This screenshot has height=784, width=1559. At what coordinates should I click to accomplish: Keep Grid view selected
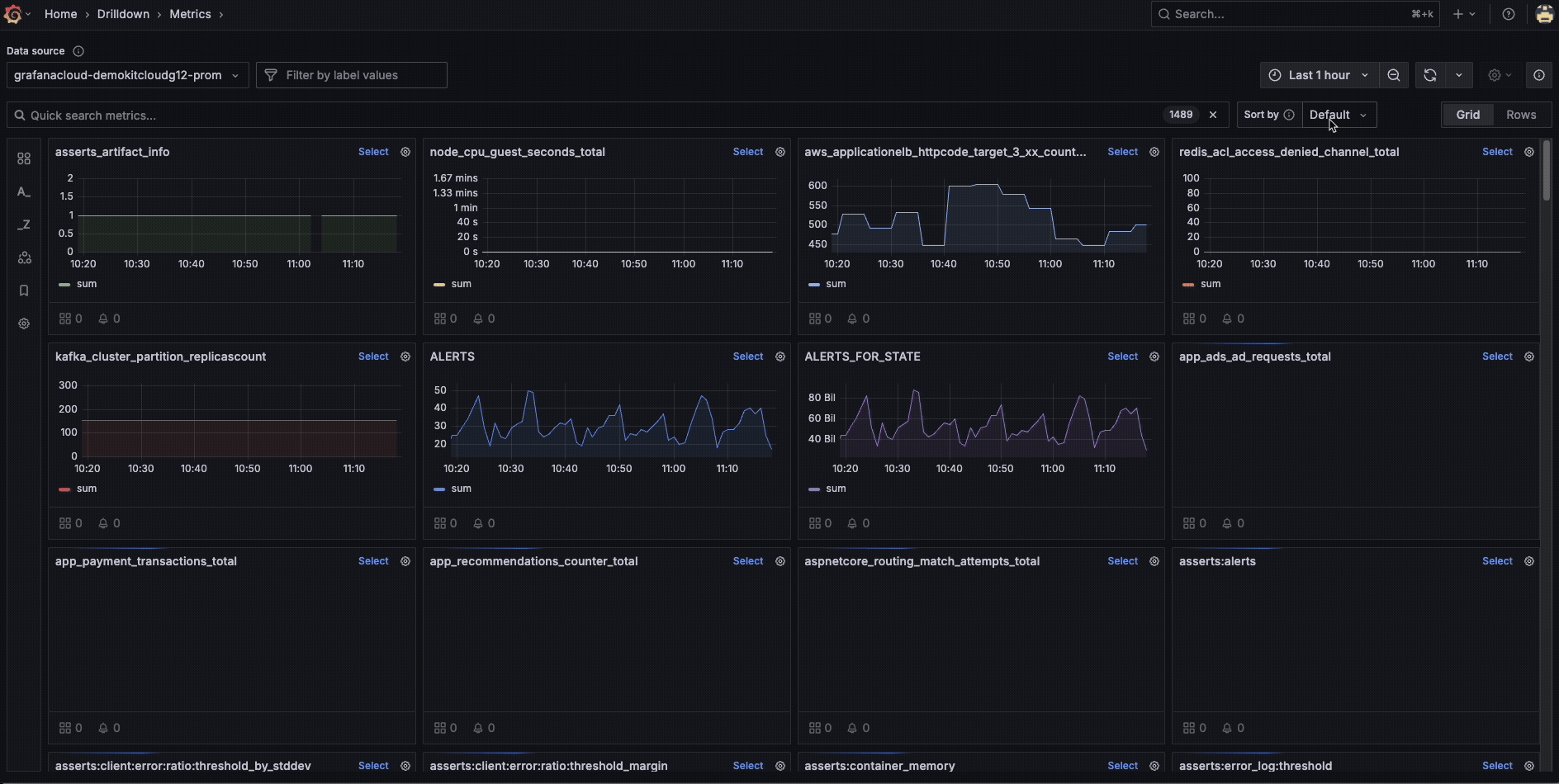click(x=1468, y=114)
